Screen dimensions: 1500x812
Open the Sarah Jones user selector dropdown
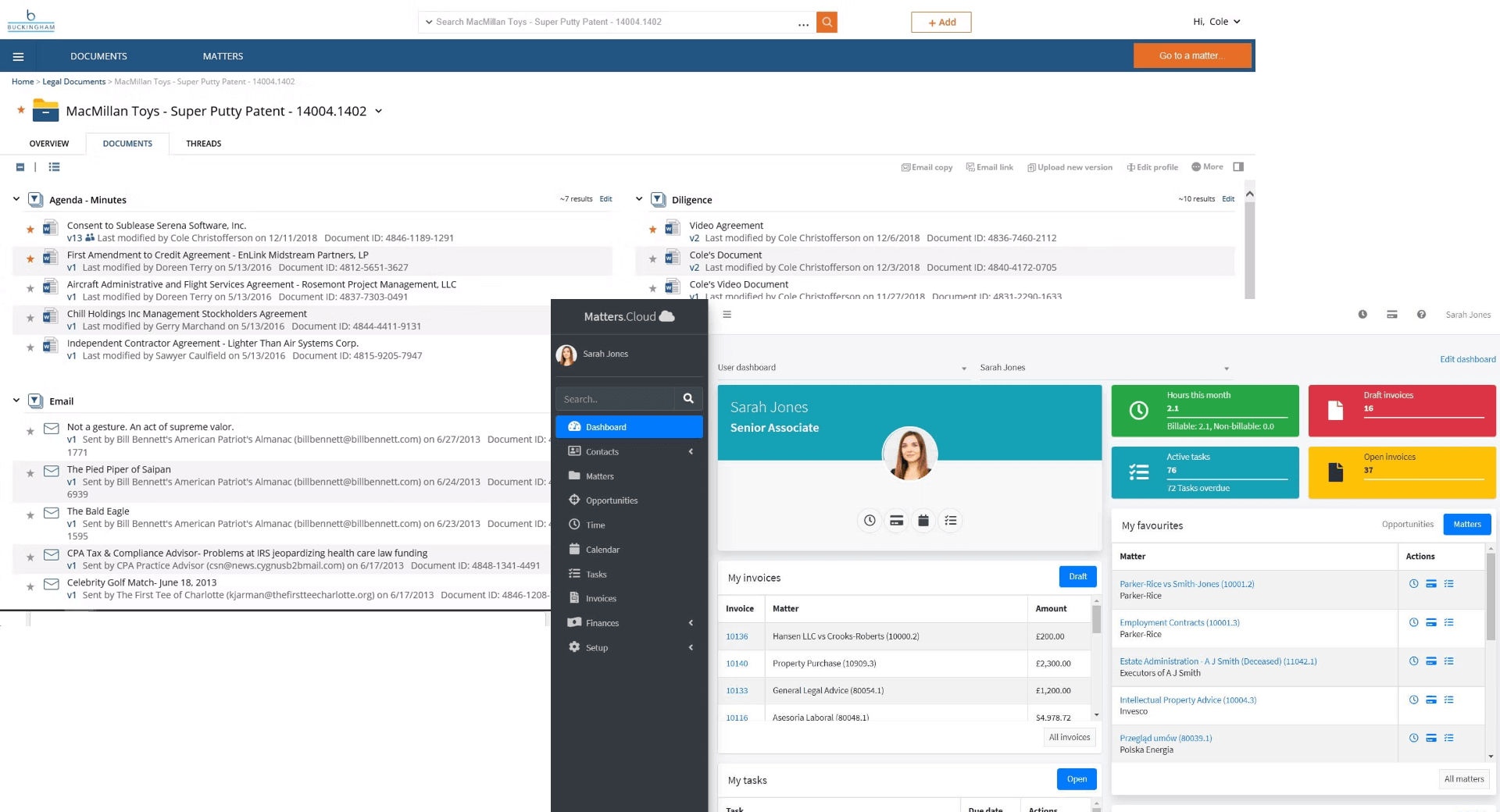point(1105,368)
